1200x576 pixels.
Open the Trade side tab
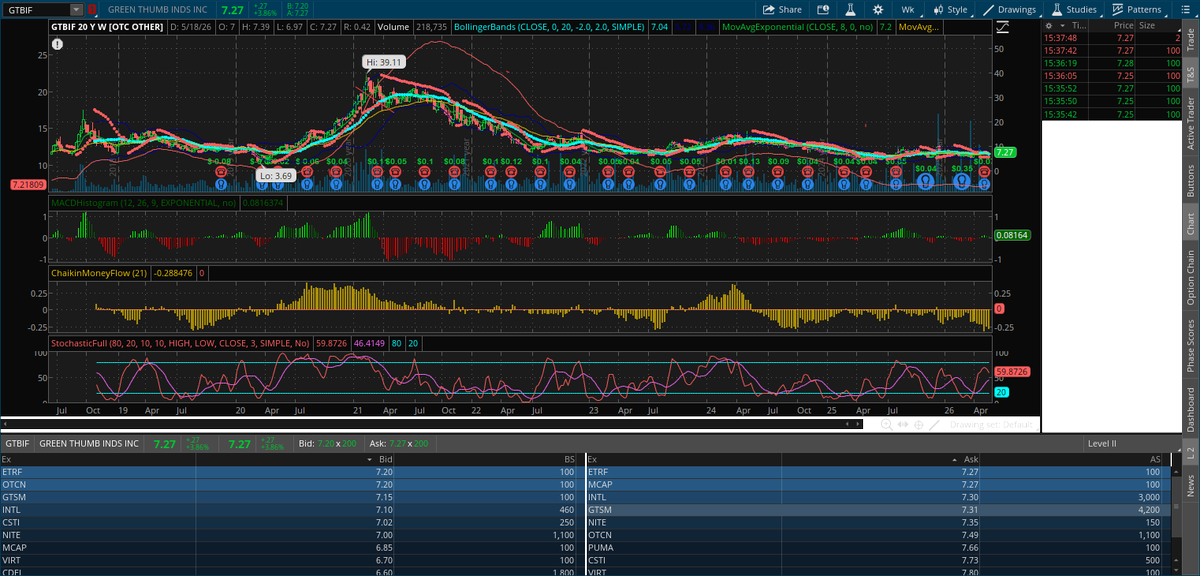point(1190,39)
